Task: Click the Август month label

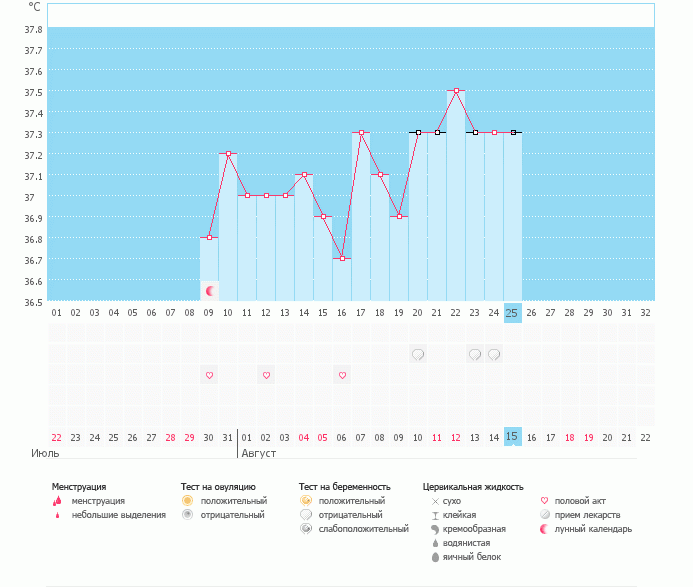Action: click(257, 453)
